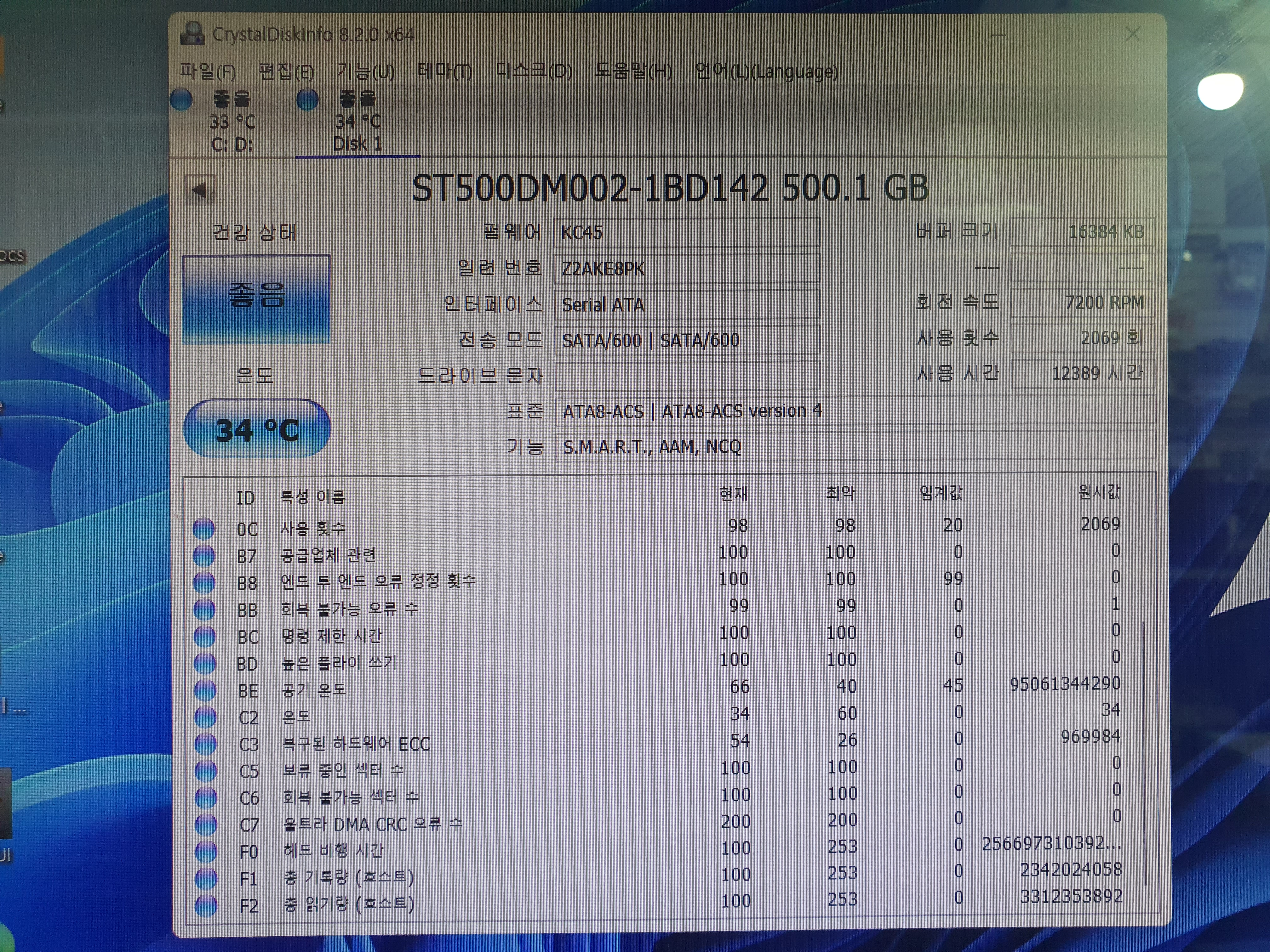Click status icon of 0C 사용 횟수 row
The image size is (1270, 952).
[x=203, y=529]
